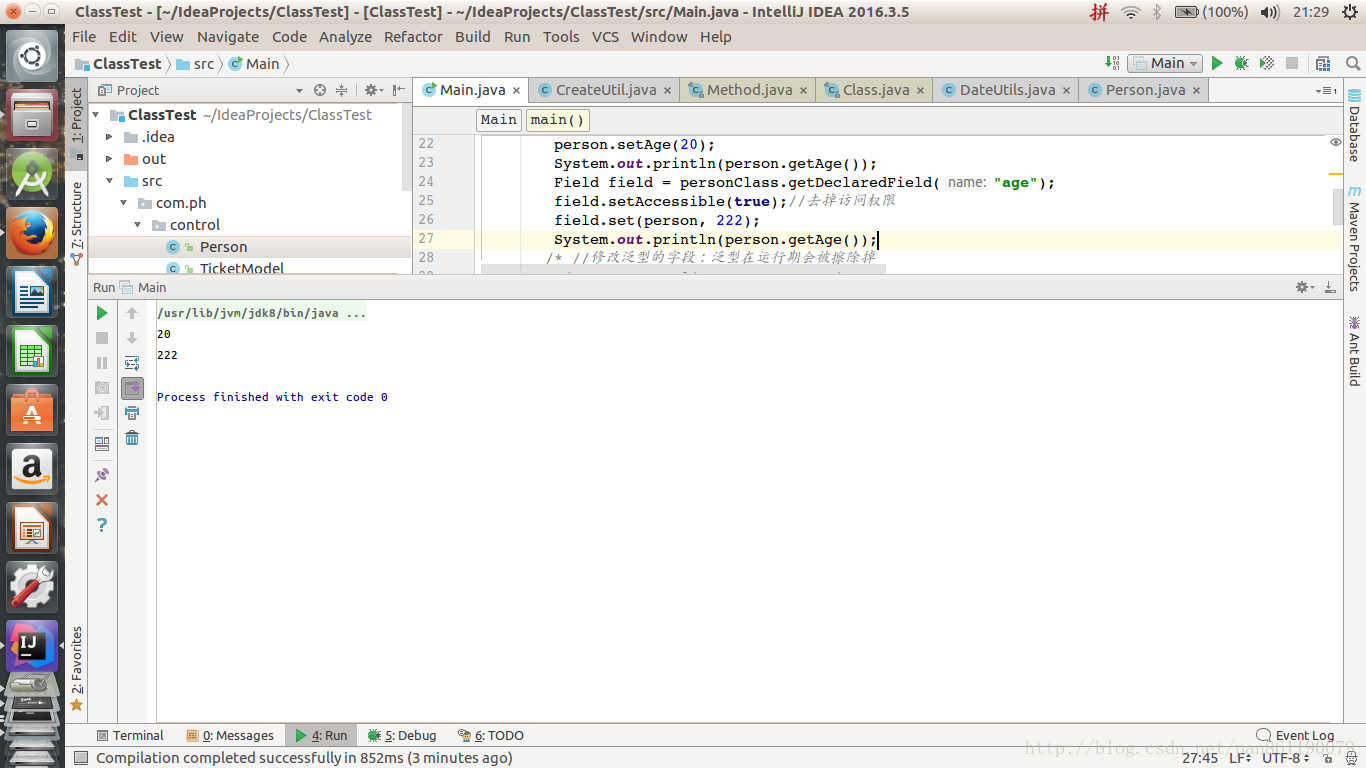Launch Firefox from the Ubuntu dock

click(x=32, y=233)
